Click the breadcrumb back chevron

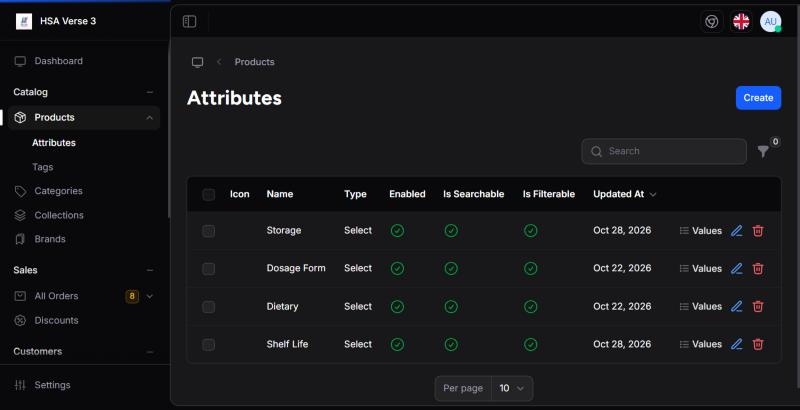(x=219, y=62)
